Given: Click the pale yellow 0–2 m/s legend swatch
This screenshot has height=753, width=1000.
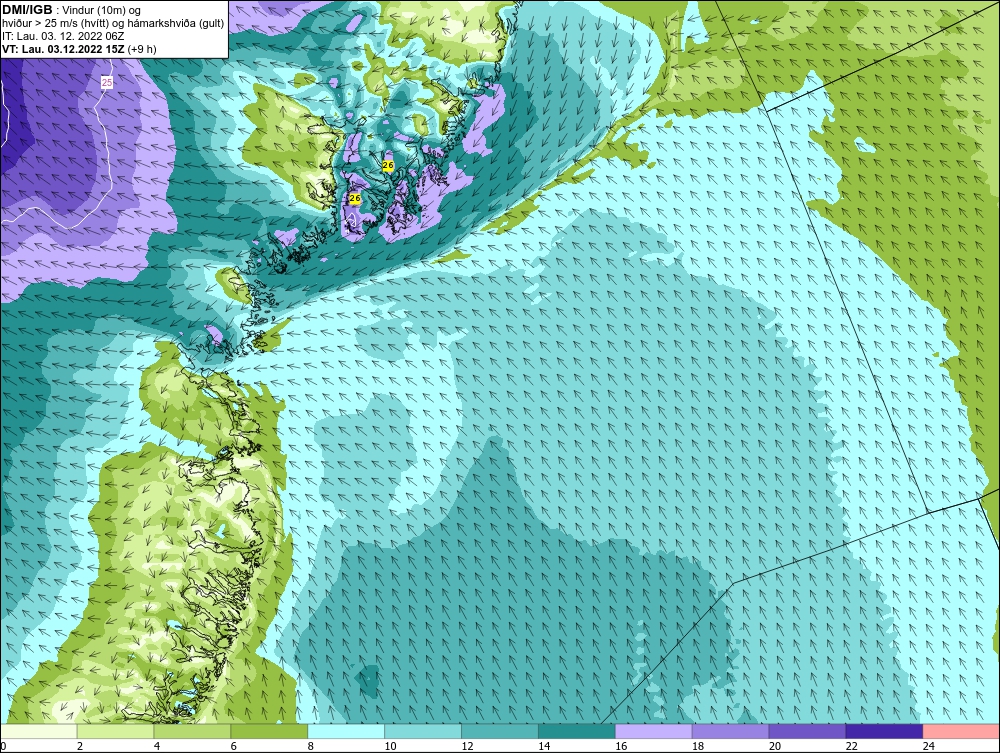Looking at the screenshot, I should pos(39,731).
